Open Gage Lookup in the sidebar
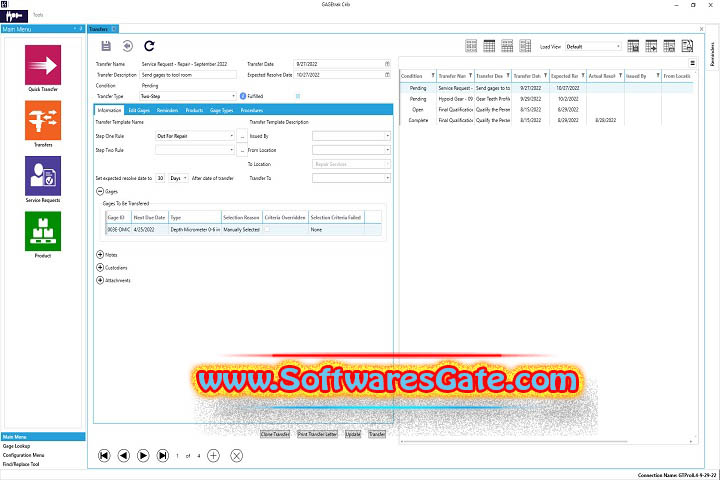720x480 pixels. (x=17, y=446)
